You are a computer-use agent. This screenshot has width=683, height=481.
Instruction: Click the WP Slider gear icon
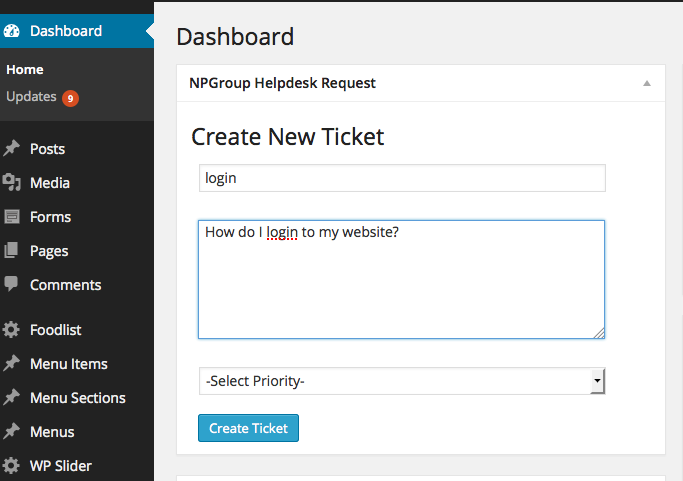[11, 466]
